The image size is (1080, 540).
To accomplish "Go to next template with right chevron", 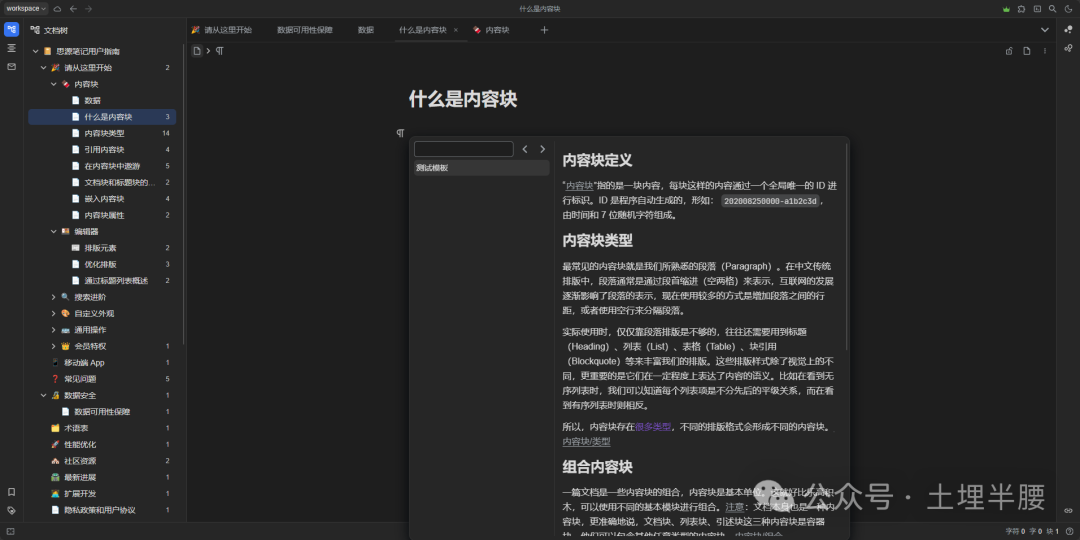I will (542, 149).
